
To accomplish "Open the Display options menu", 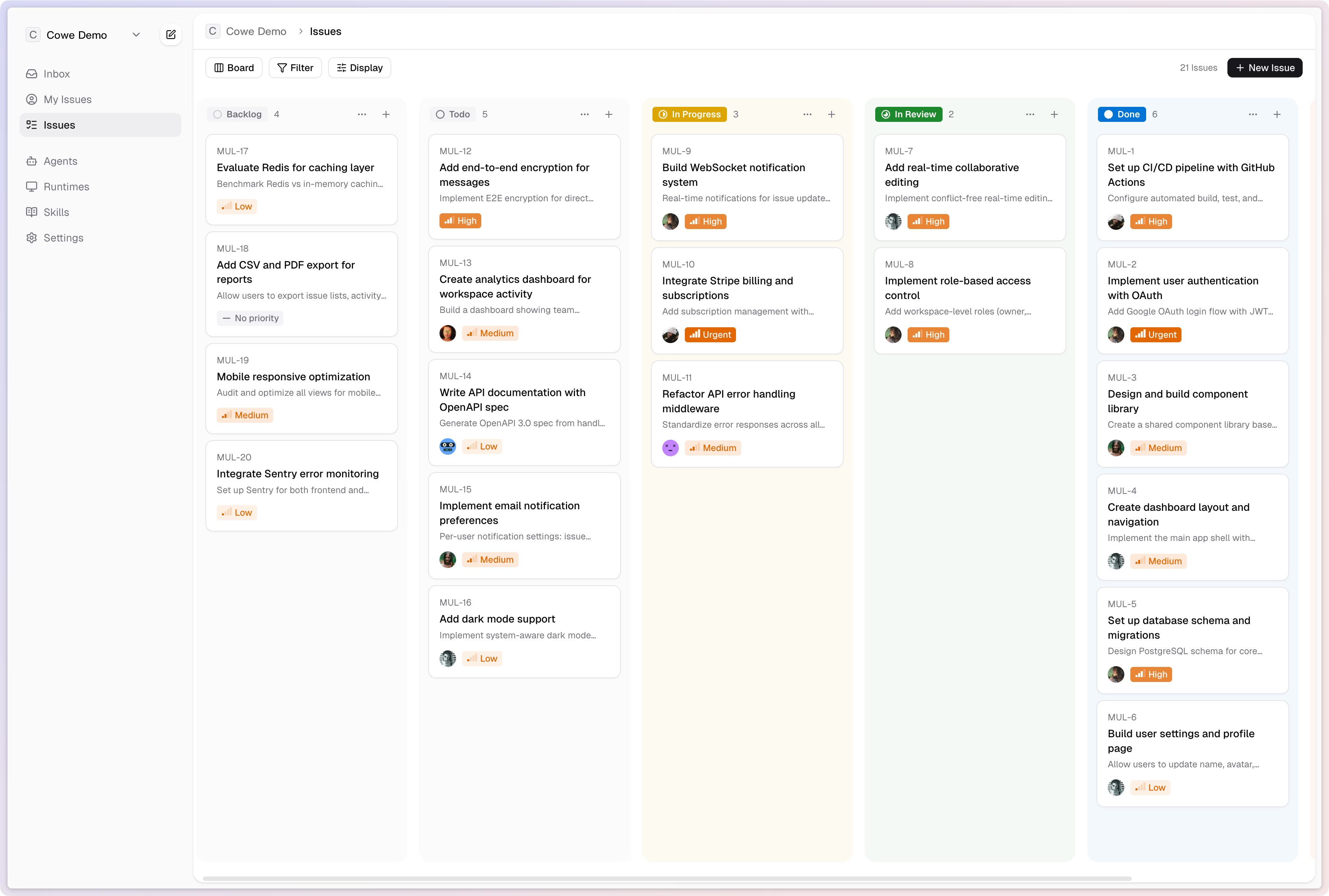I will click(x=360, y=67).
